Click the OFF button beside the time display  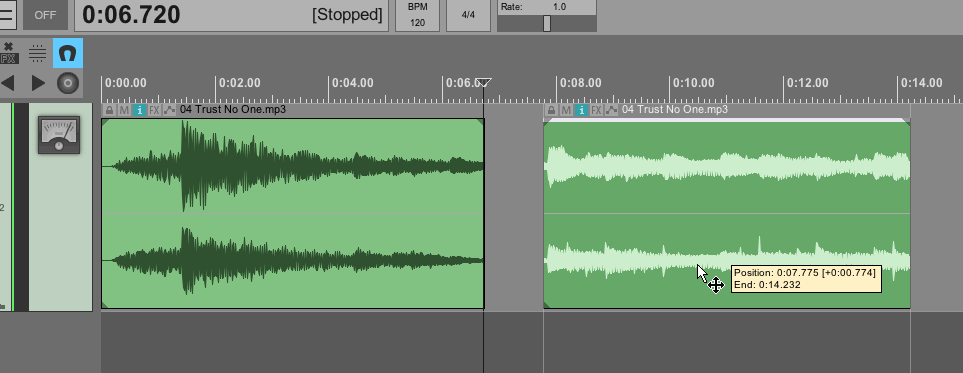point(45,15)
